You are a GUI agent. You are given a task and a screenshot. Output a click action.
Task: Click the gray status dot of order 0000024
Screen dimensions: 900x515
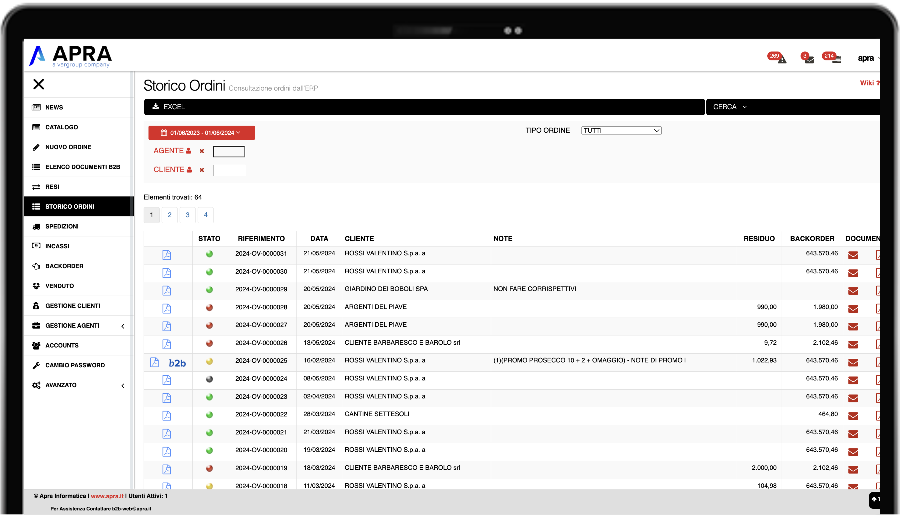[210, 379]
